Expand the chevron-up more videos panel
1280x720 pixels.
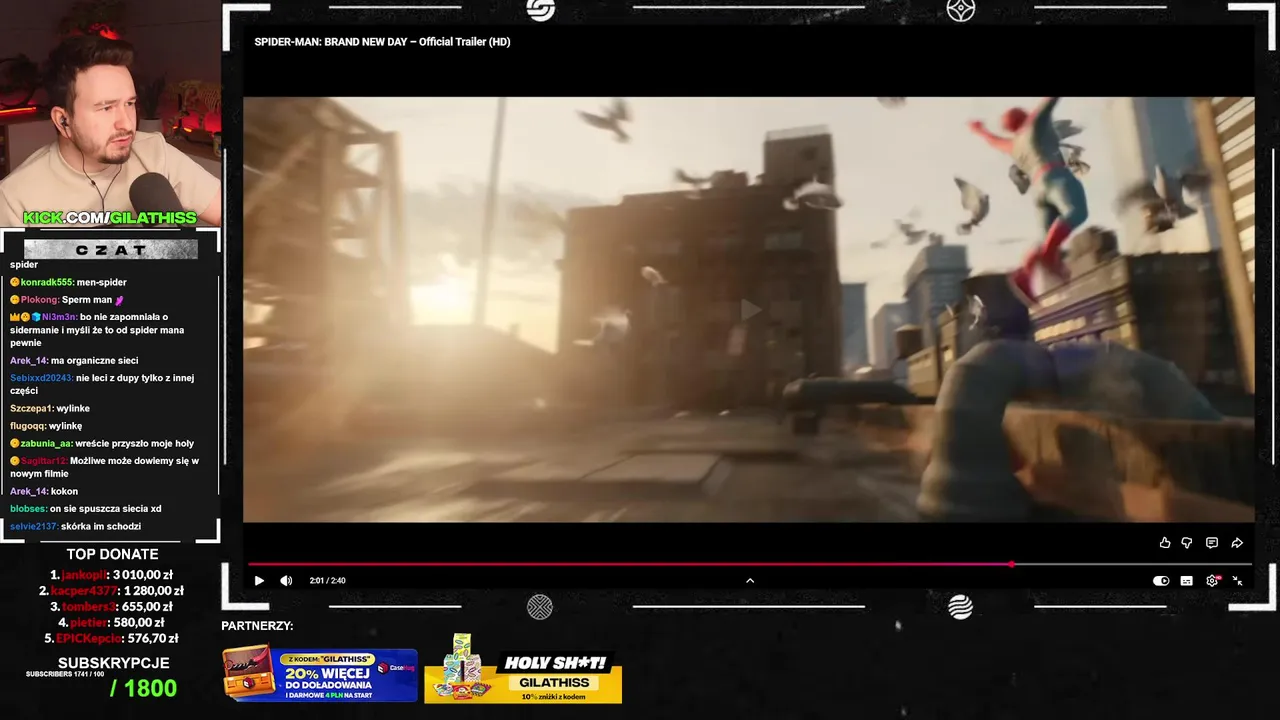[x=750, y=581]
